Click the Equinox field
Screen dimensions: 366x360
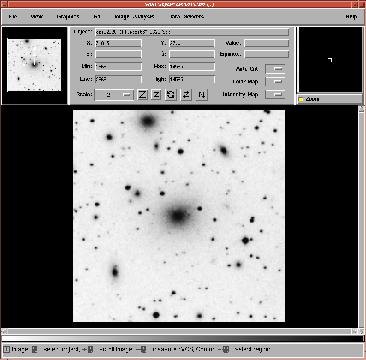pos(266,54)
